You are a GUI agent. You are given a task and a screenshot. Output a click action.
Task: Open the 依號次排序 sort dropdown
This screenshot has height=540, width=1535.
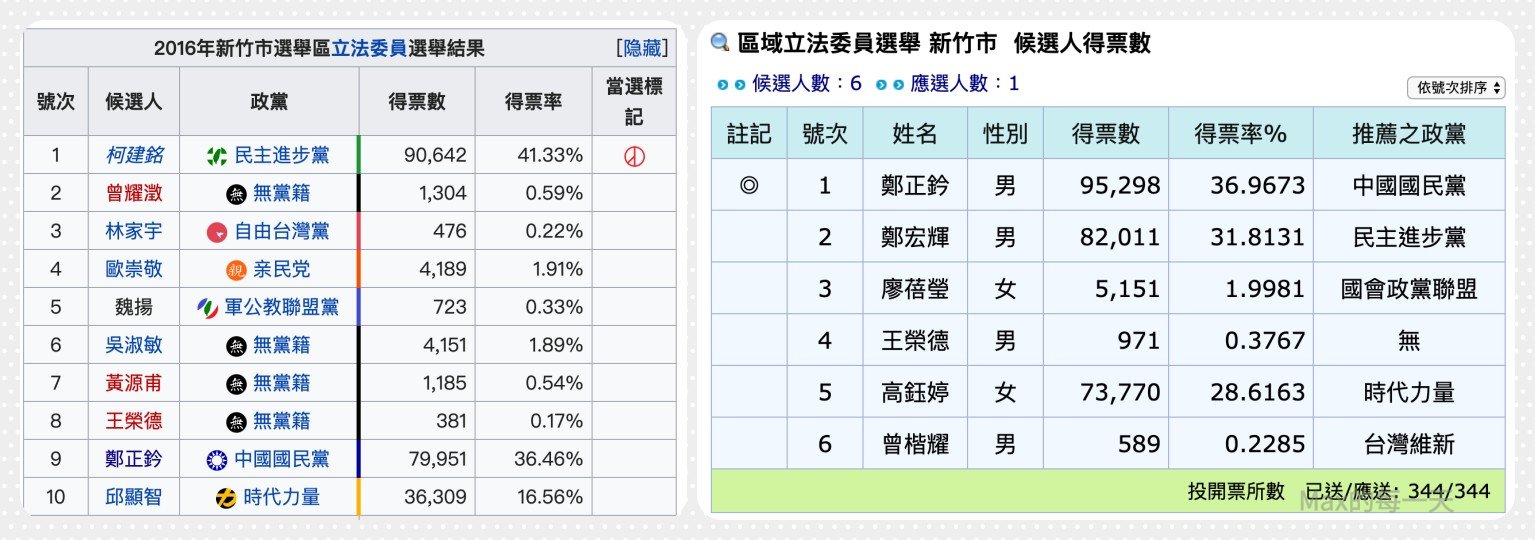[x=1455, y=88]
